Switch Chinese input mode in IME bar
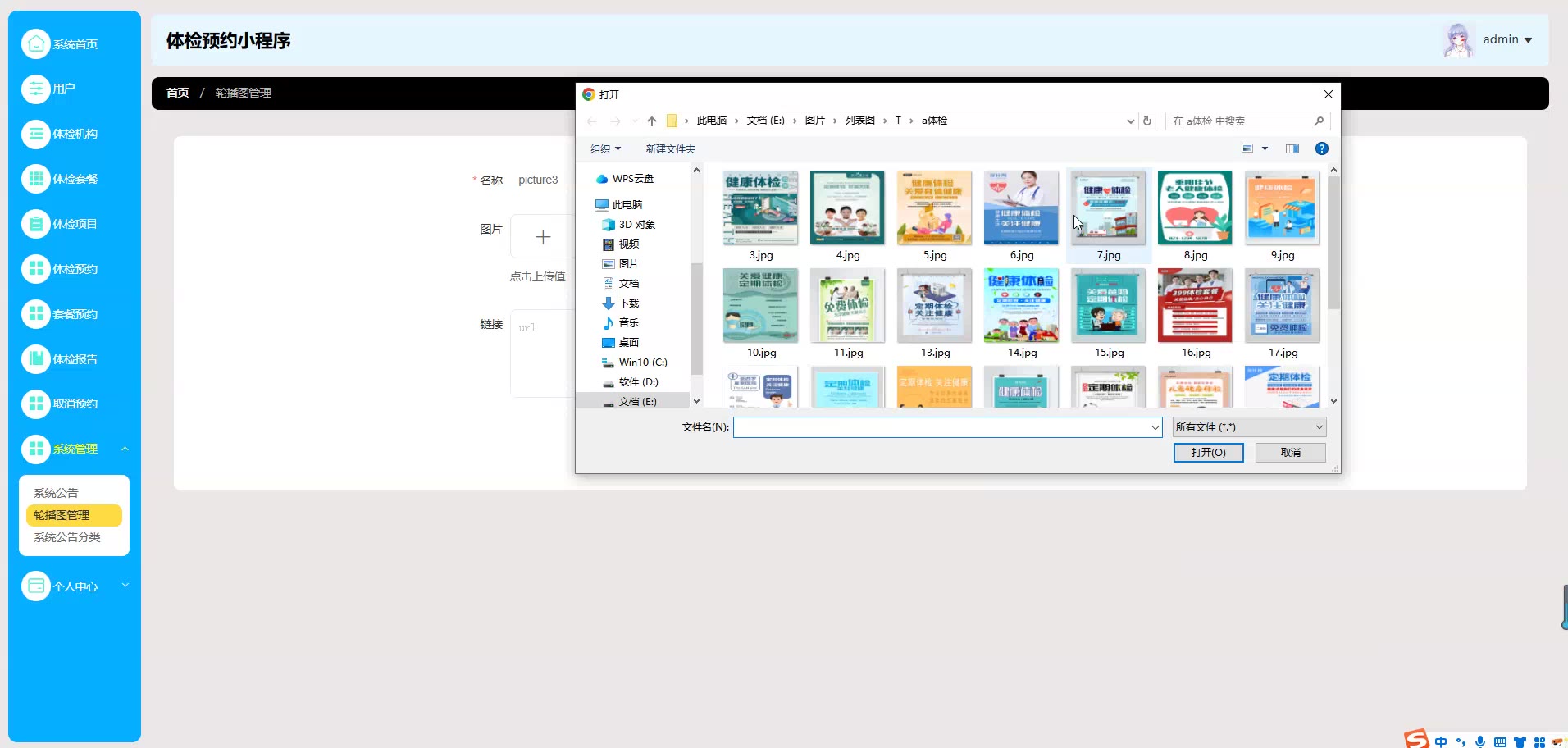Screen dimensions: 1568x748 point(1441,742)
